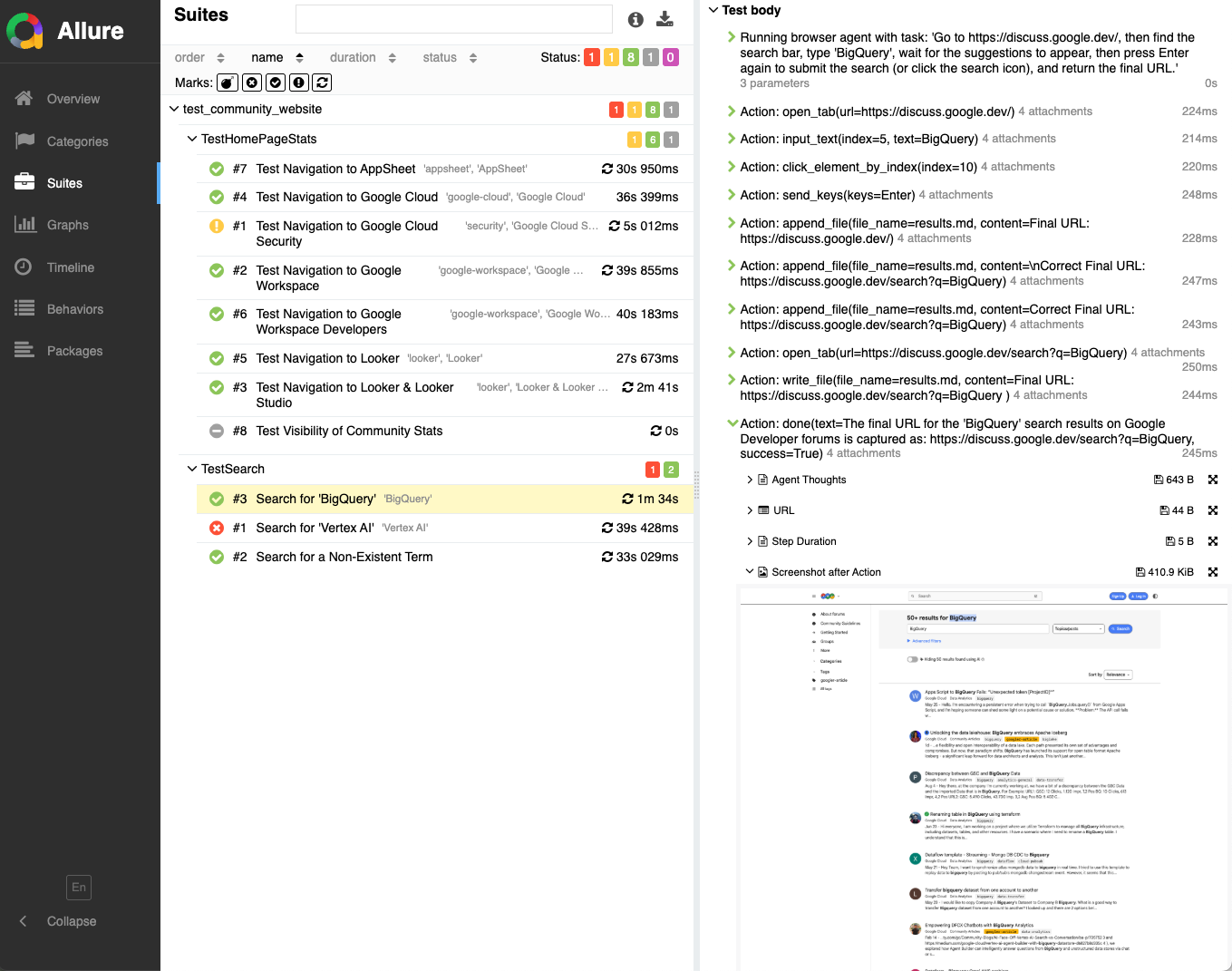Sort suites by status
The image size is (1232, 971).
[x=450, y=57]
